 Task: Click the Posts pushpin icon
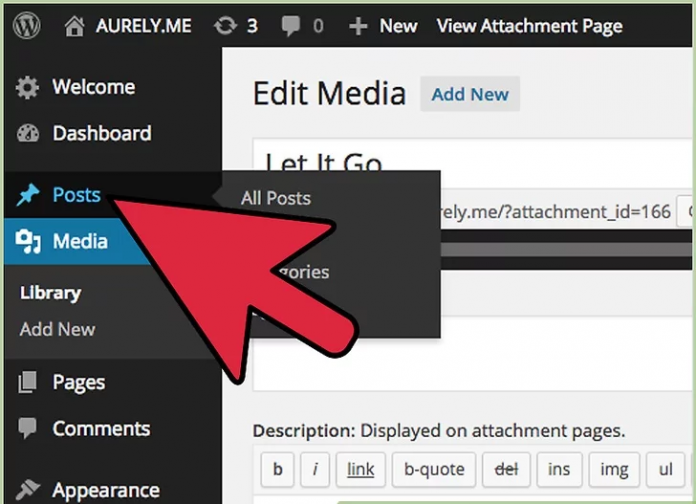coord(27,195)
